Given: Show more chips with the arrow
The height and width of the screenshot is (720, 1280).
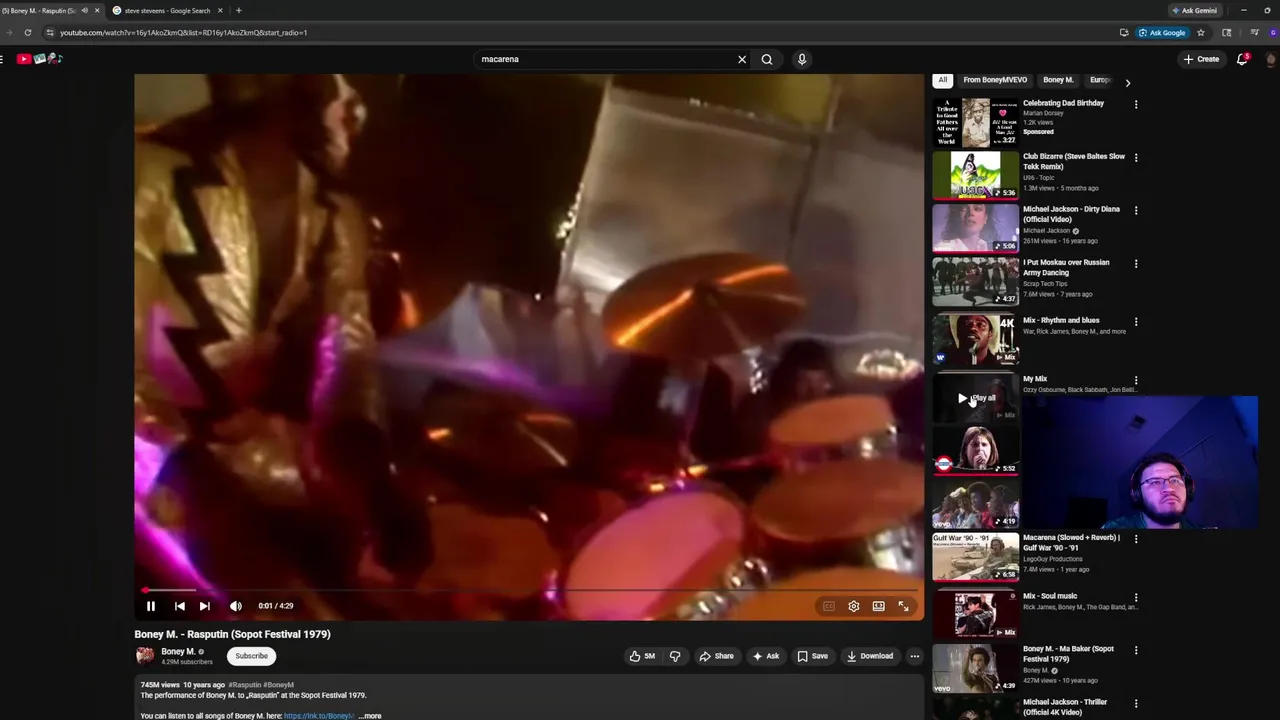Looking at the screenshot, I should point(1127,83).
